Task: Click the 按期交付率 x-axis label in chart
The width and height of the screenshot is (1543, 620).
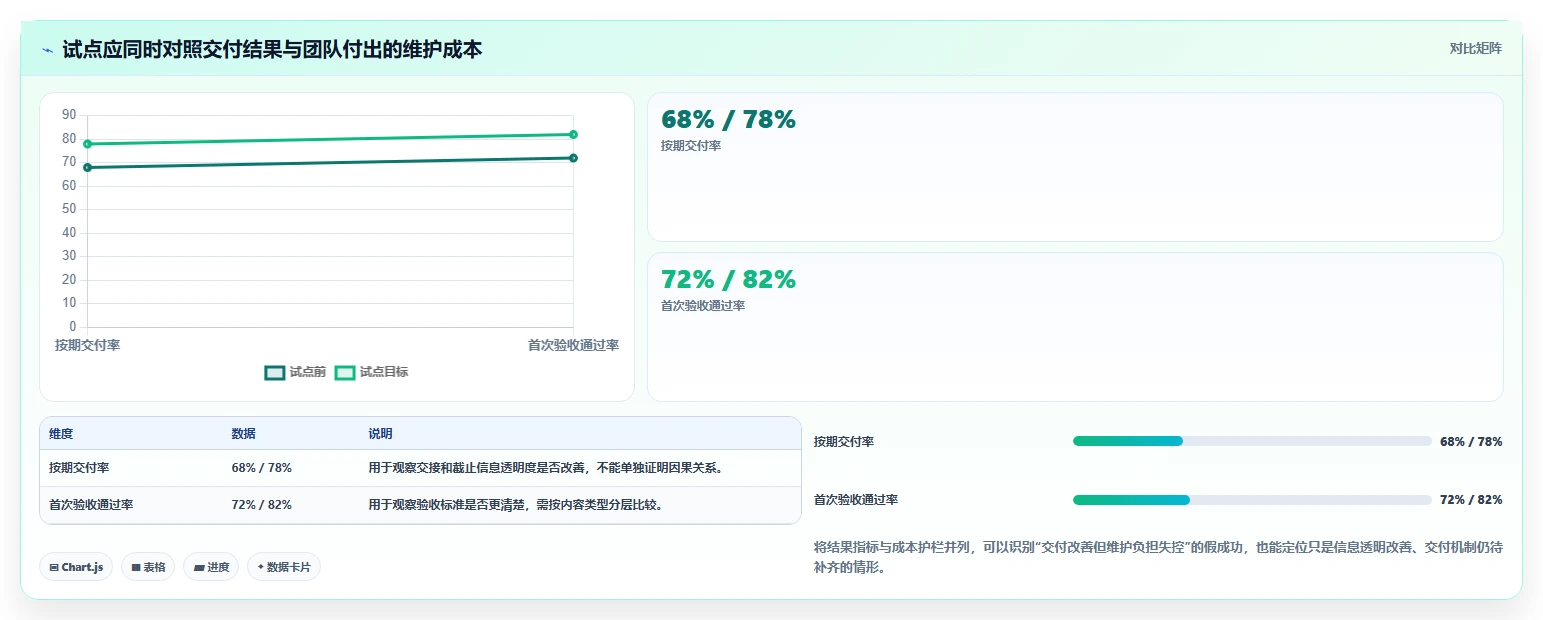Action: point(88,345)
